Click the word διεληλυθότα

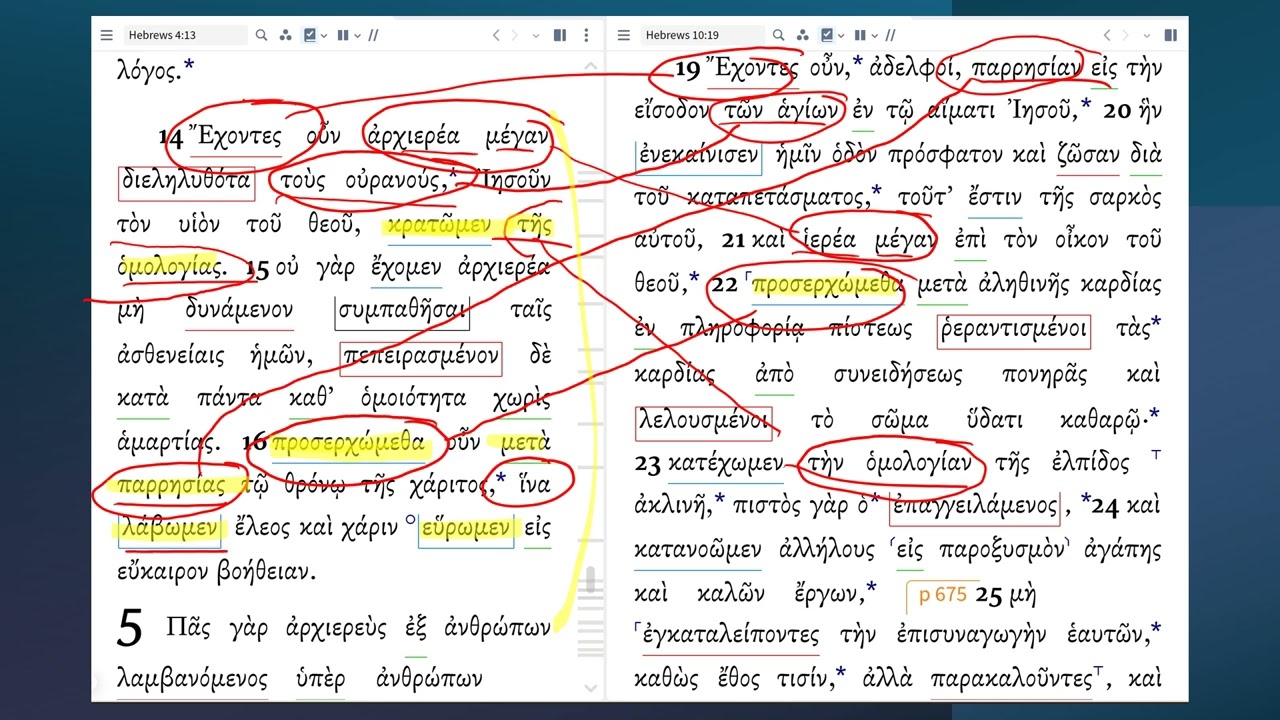click(x=185, y=183)
